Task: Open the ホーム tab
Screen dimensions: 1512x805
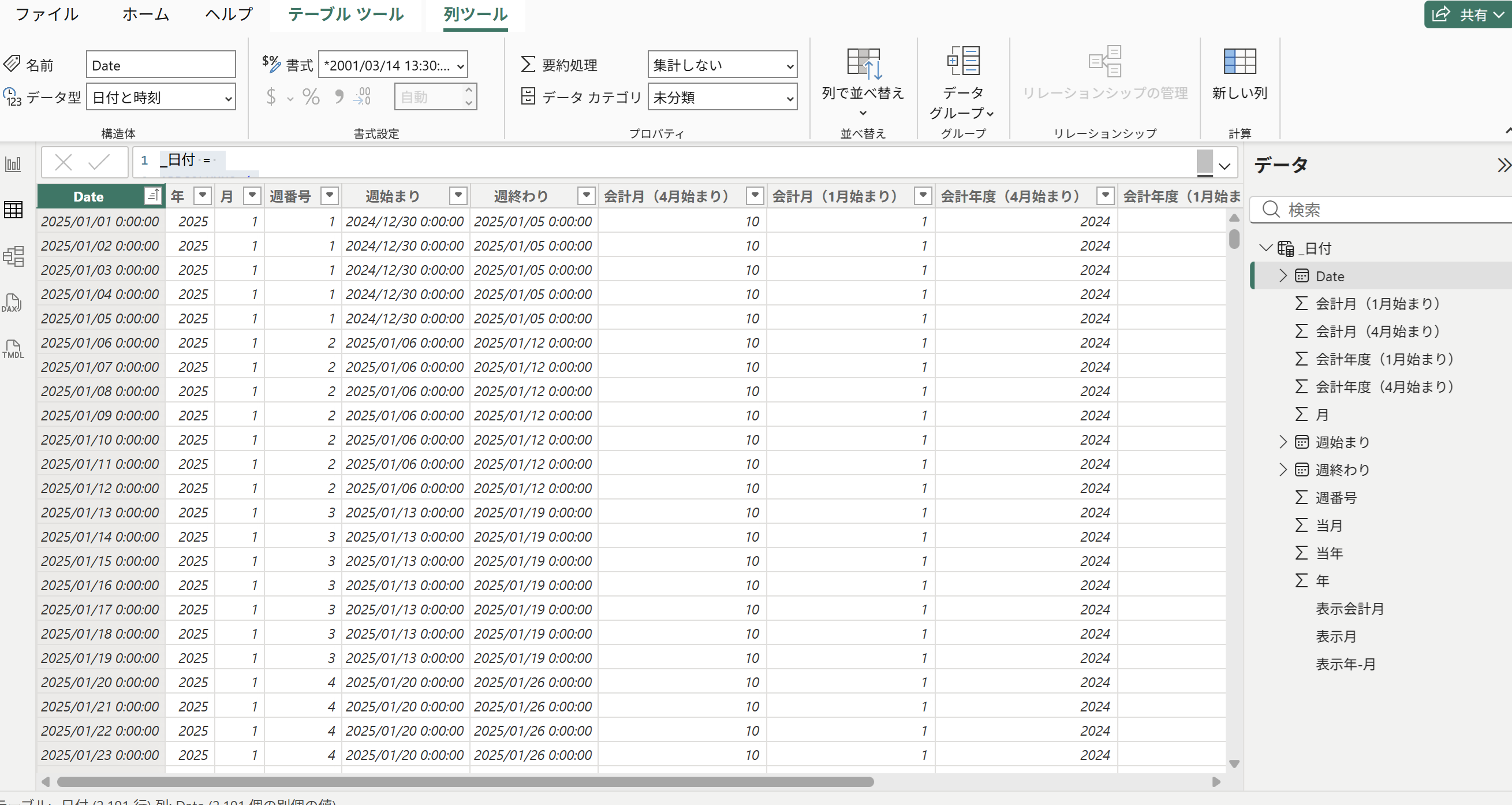Action: point(145,14)
